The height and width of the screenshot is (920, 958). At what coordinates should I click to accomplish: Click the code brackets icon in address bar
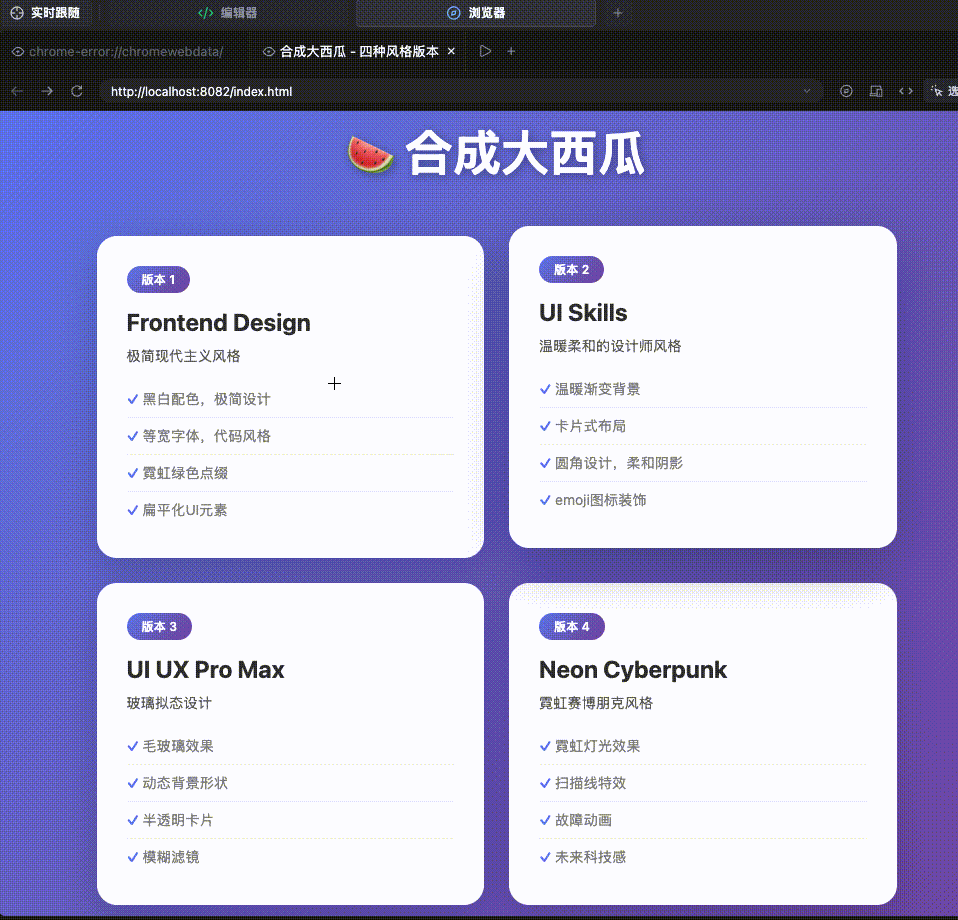pyautogui.click(x=905, y=91)
